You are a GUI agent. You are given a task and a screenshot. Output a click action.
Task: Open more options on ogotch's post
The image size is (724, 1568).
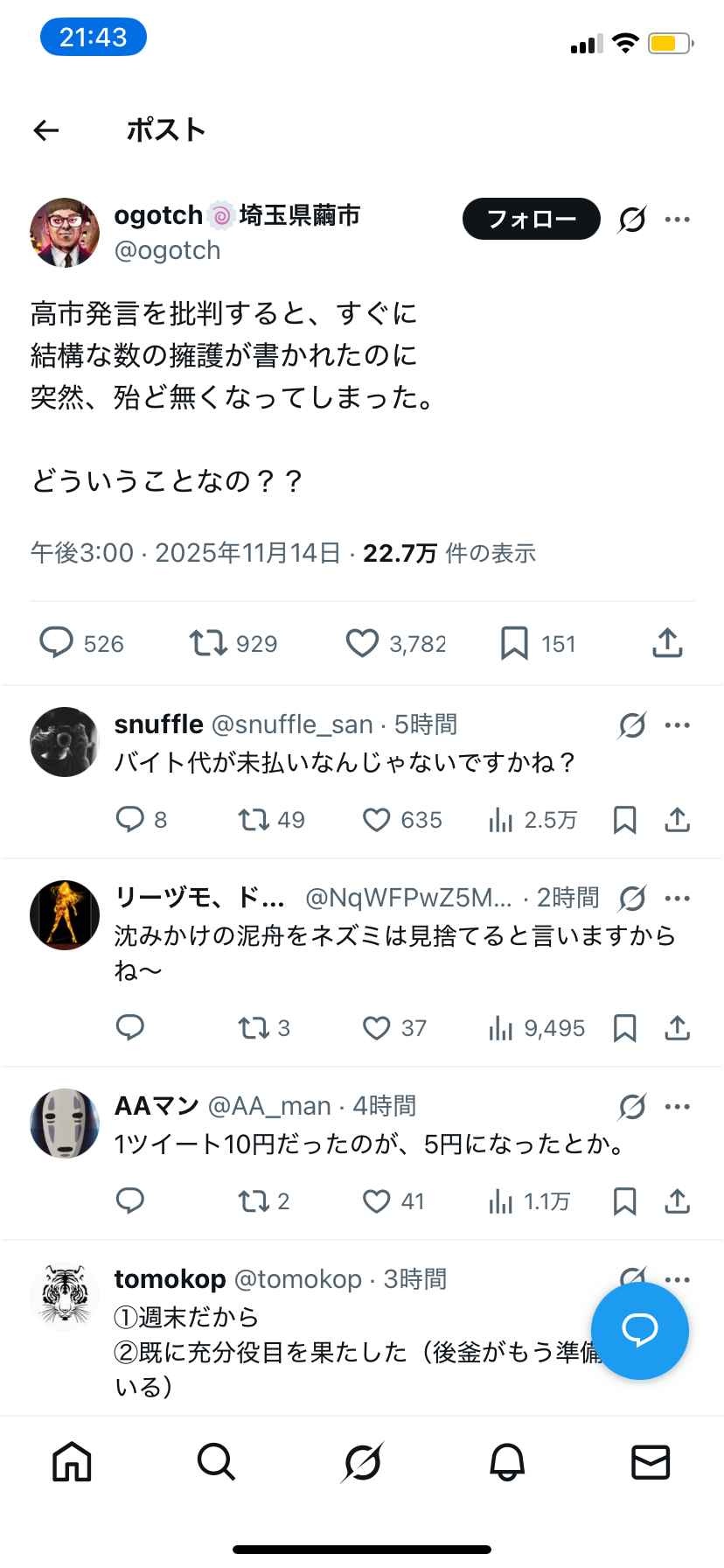point(678,219)
